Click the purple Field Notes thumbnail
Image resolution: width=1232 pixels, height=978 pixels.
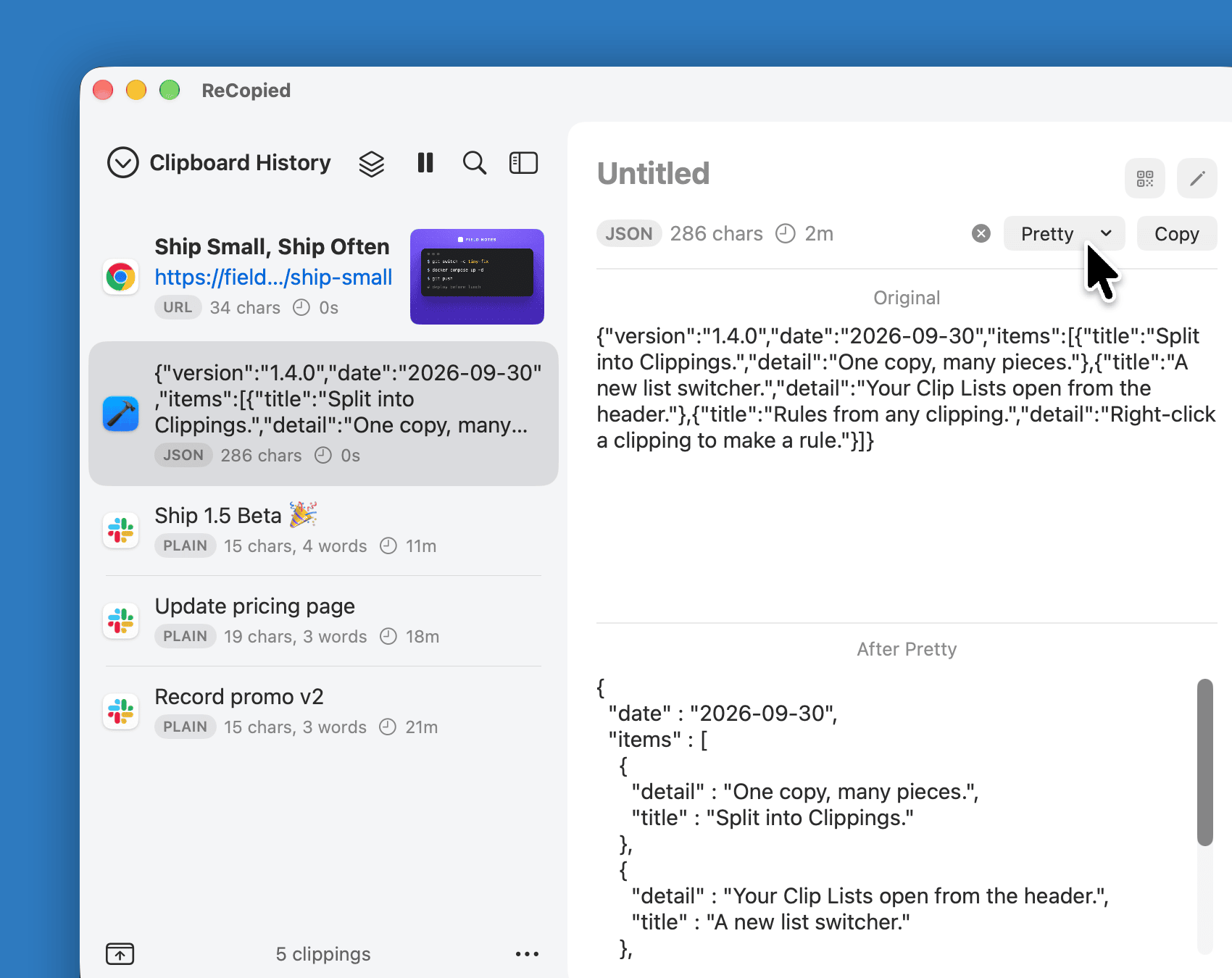[477, 277]
